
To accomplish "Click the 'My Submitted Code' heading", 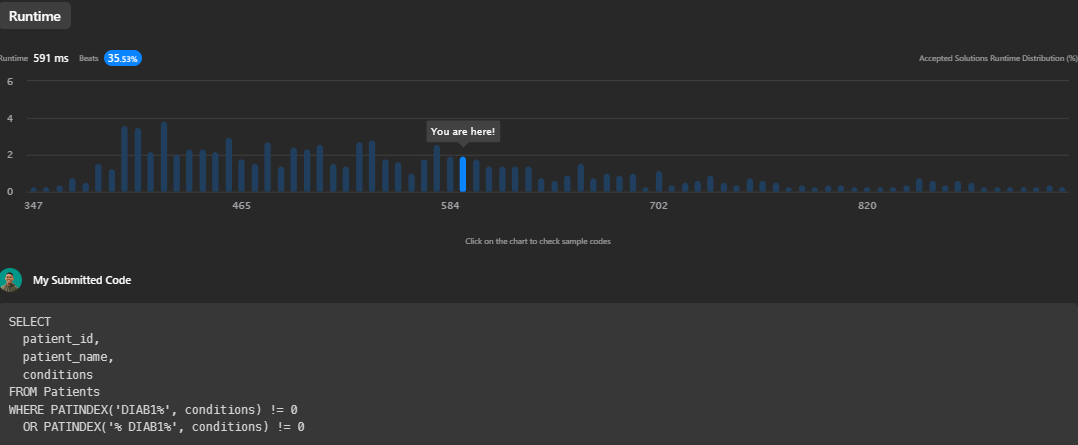I will [x=82, y=280].
